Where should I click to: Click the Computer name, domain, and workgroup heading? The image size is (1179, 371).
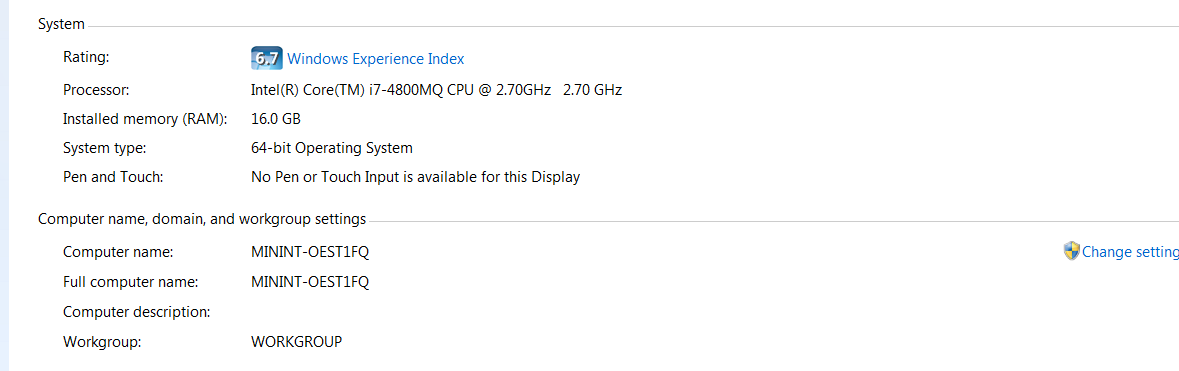(202, 220)
